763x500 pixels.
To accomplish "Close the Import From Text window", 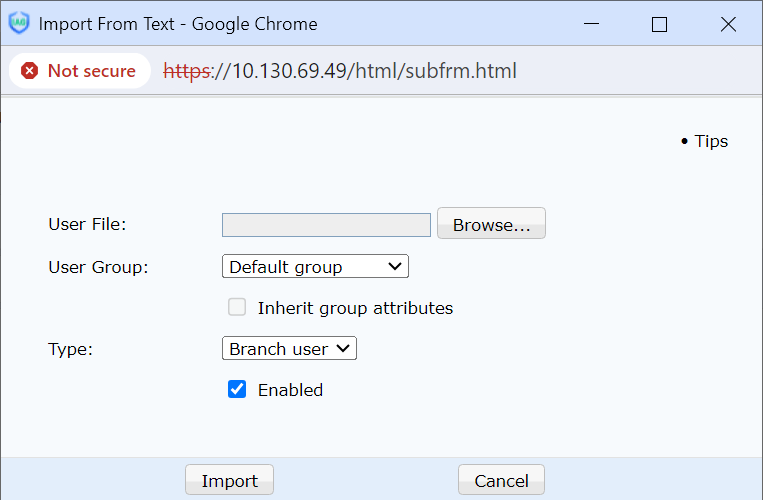I will [728, 24].
